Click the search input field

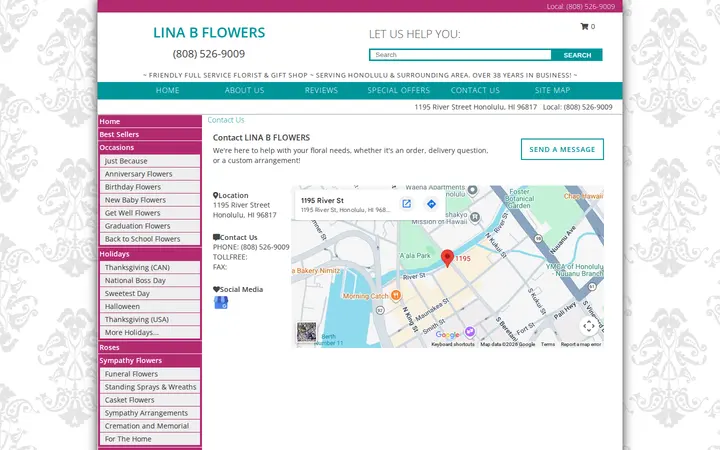click(460, 55)
